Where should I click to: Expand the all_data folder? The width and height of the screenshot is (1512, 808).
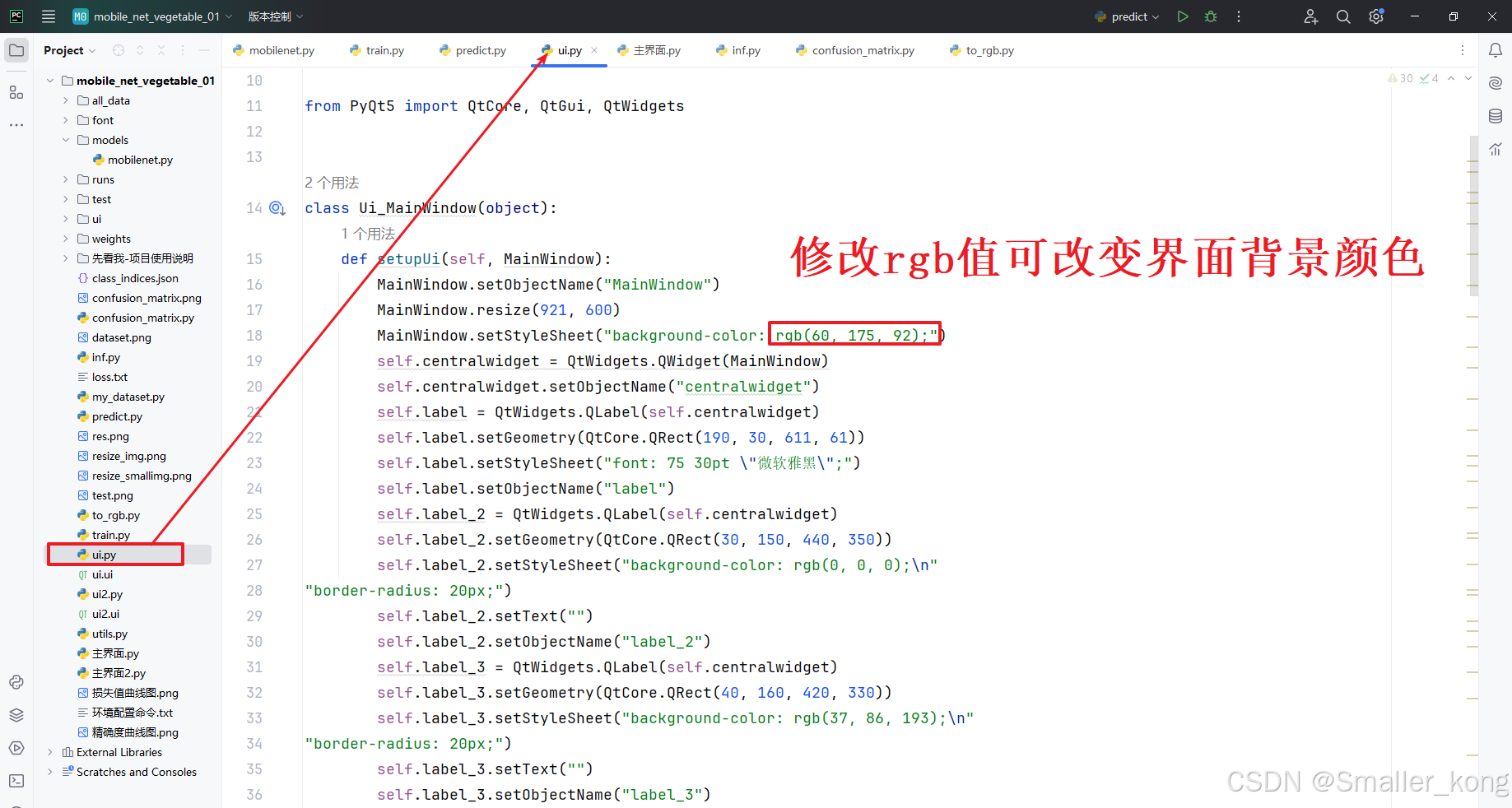tap(66, 100)
